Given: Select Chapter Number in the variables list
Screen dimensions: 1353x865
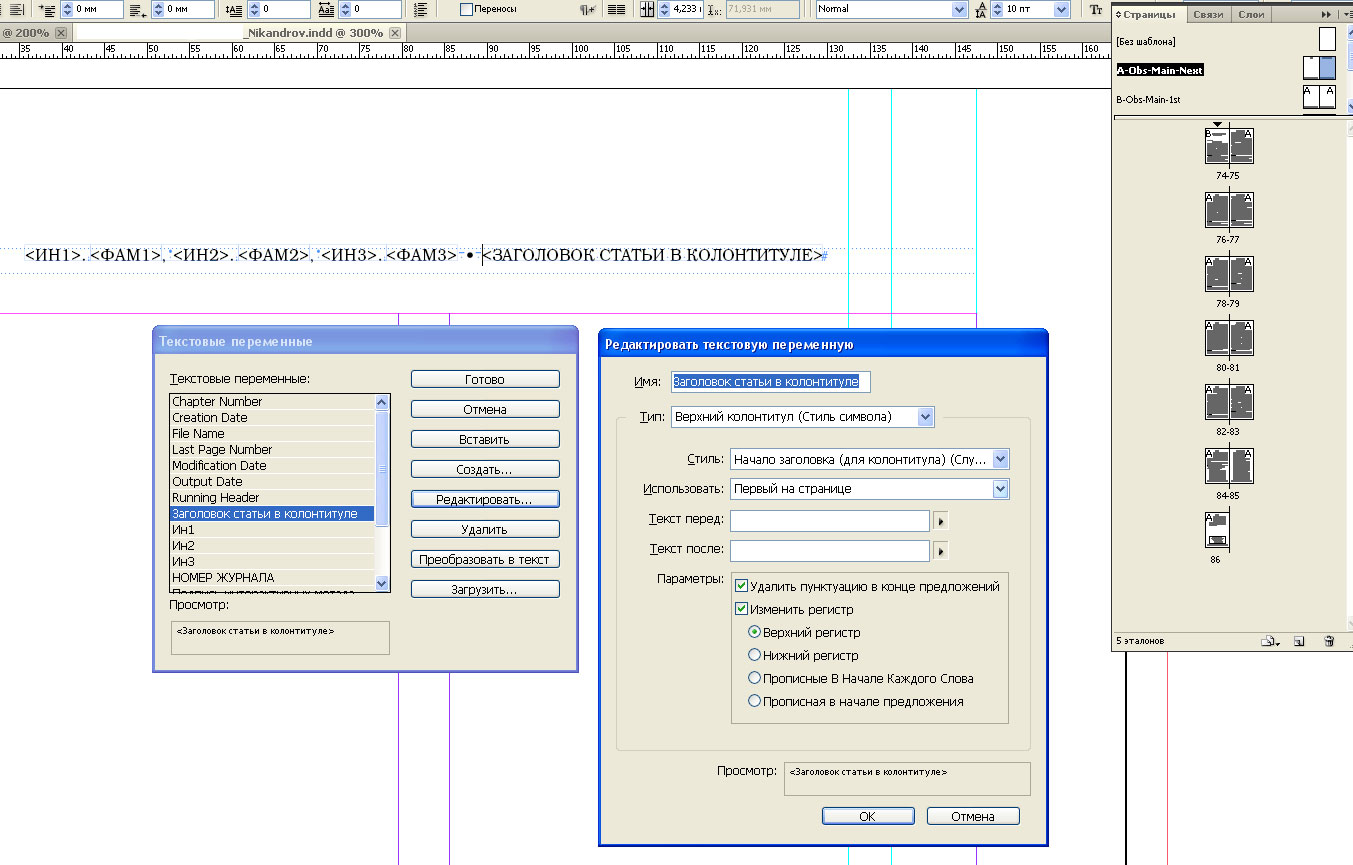Looking at the screenshot, I should pos(272,402).
